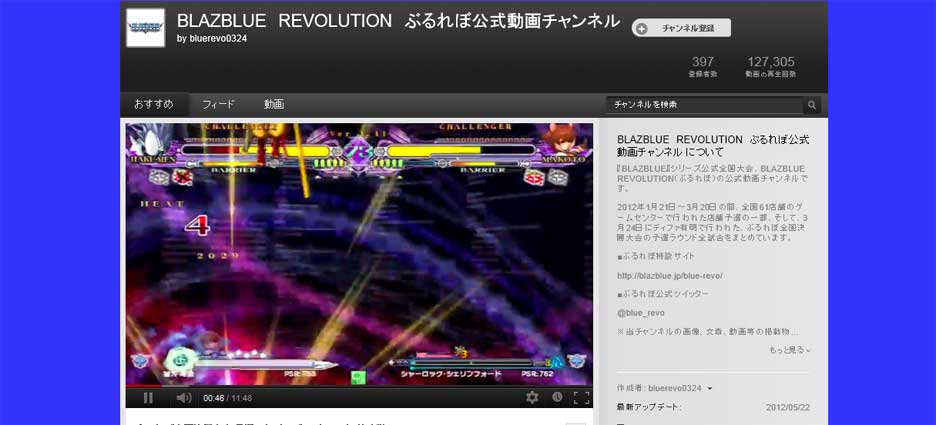Open the blazblue.jp/blue-revo link
936x425 pixels.
click(x=670, y=276)
